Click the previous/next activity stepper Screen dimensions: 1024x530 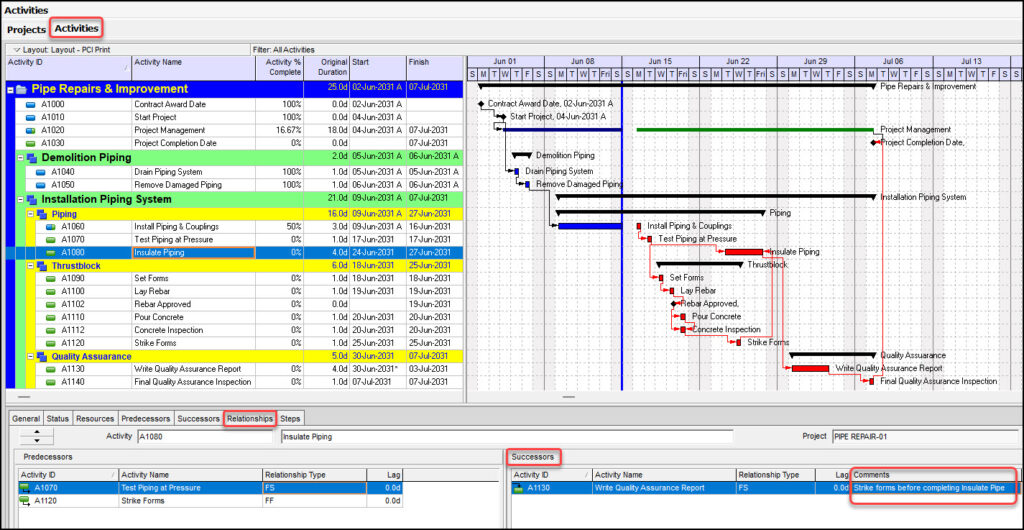point(37,437)
